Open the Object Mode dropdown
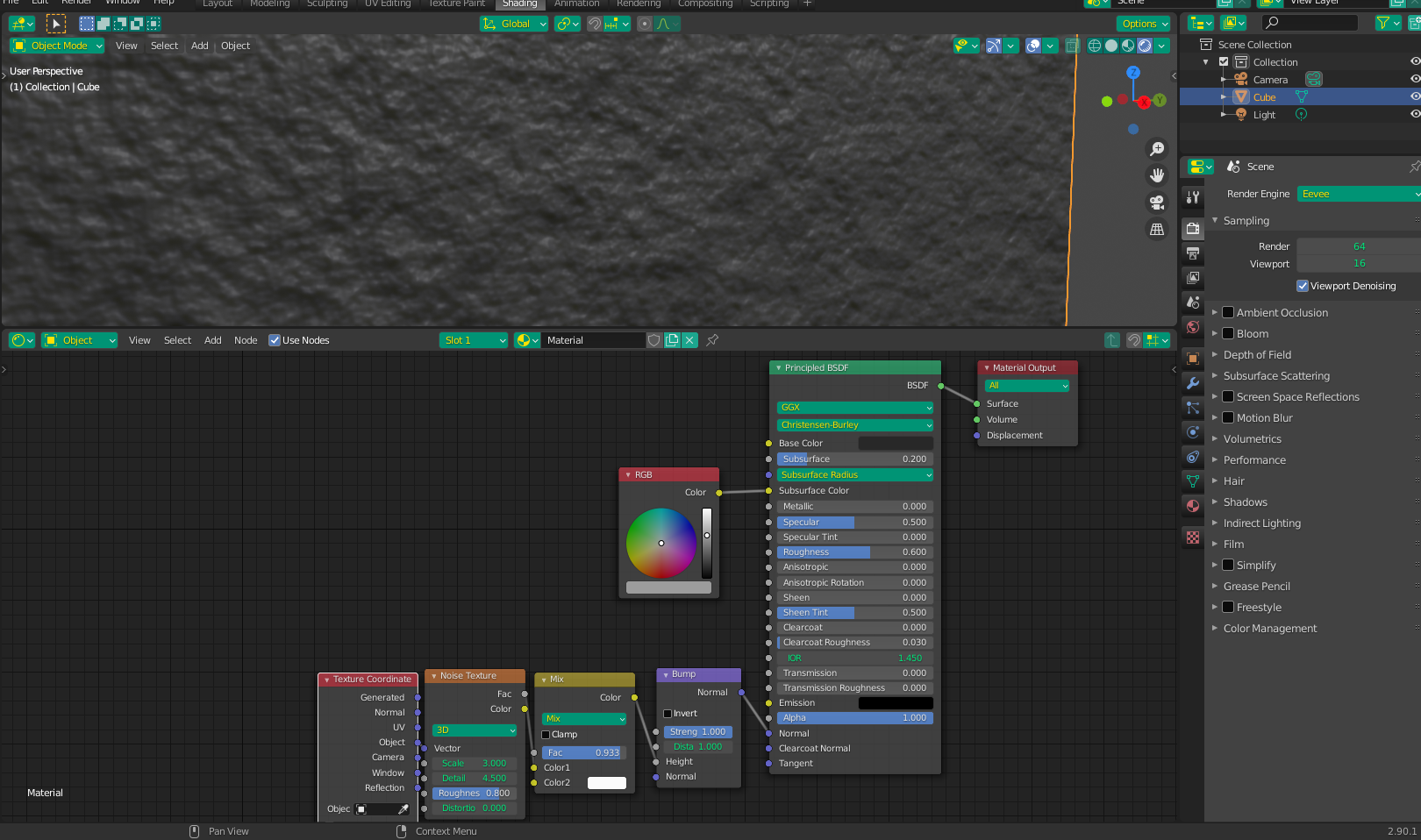Screen dimensions: 1421x840 pos(57,46)
